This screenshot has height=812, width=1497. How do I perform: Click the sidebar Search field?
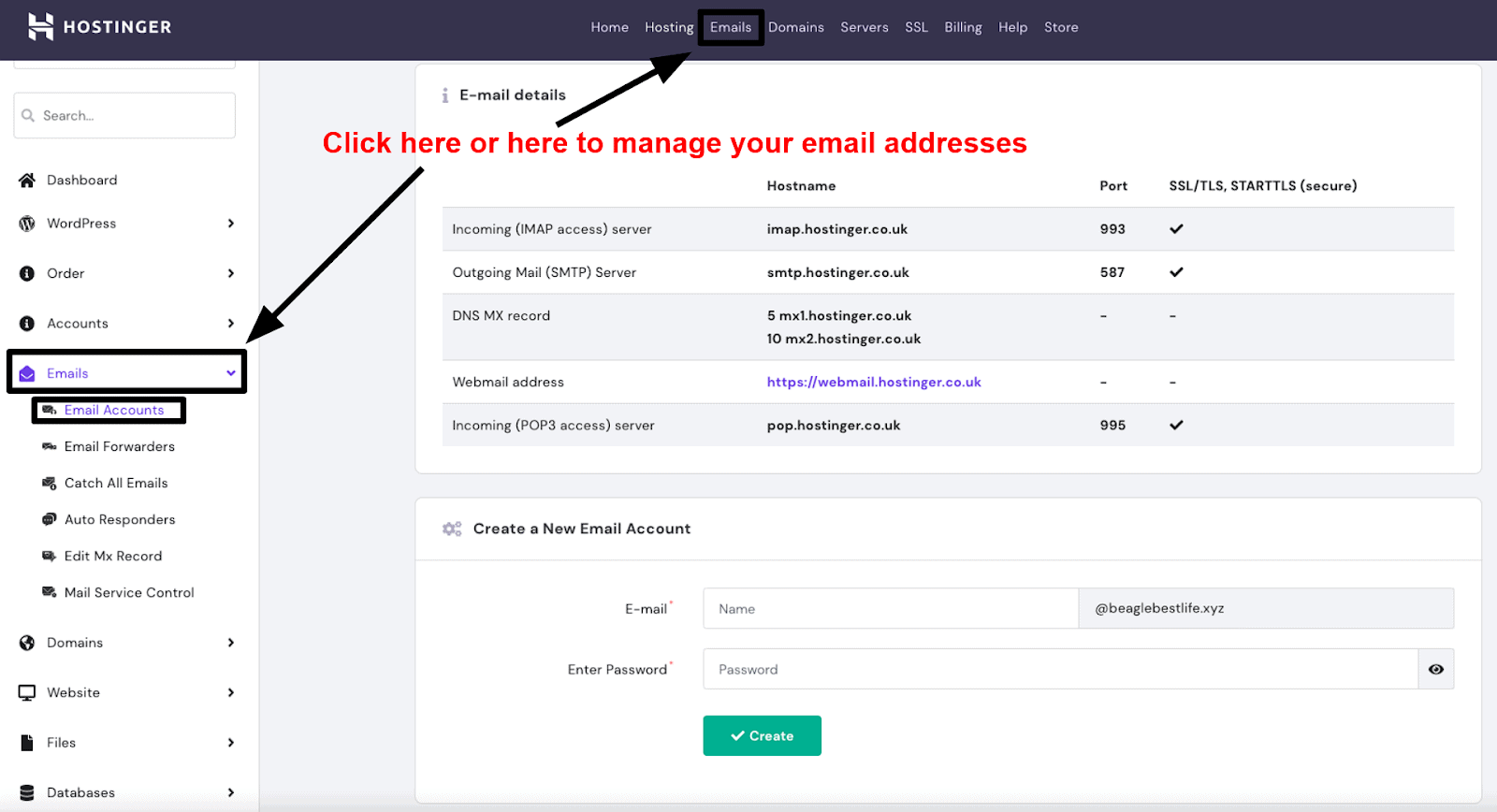(124, 115)
